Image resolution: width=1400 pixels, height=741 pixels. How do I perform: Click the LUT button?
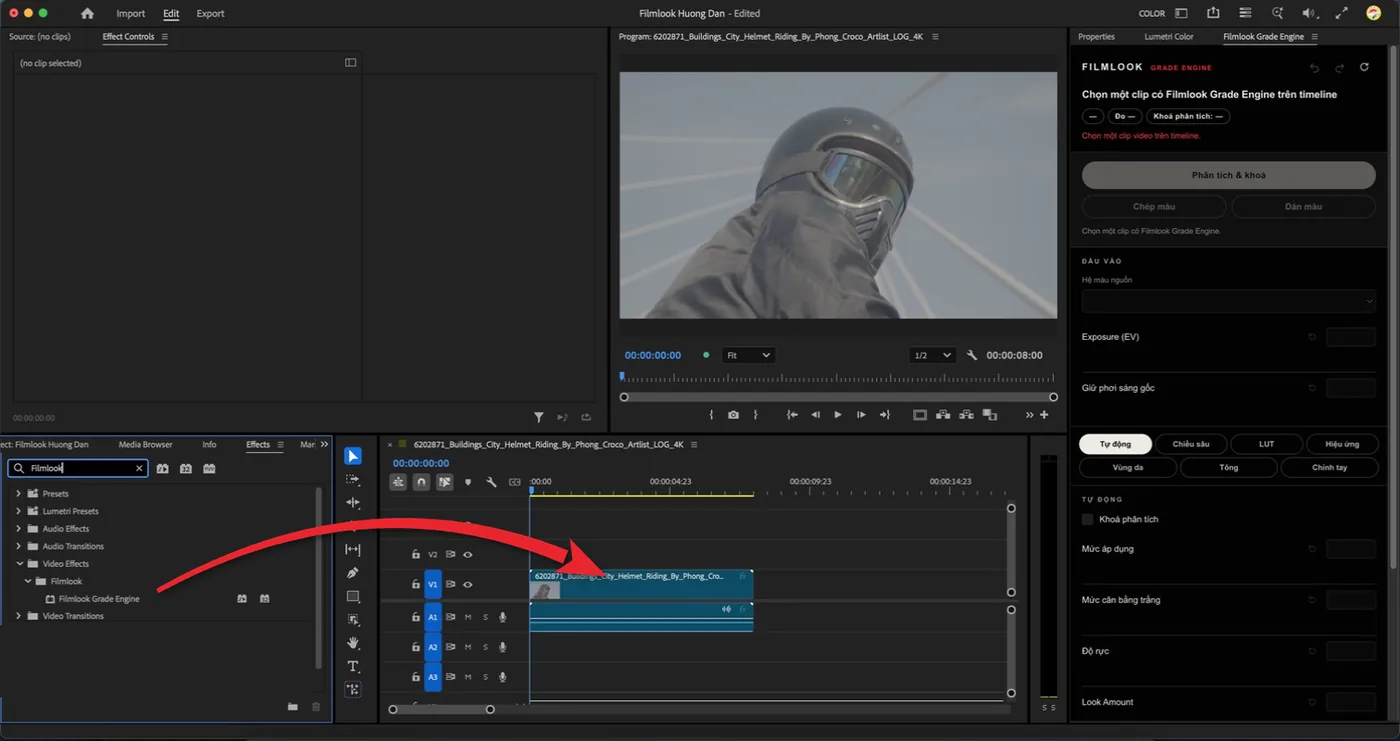click(x=1266, y=444)
